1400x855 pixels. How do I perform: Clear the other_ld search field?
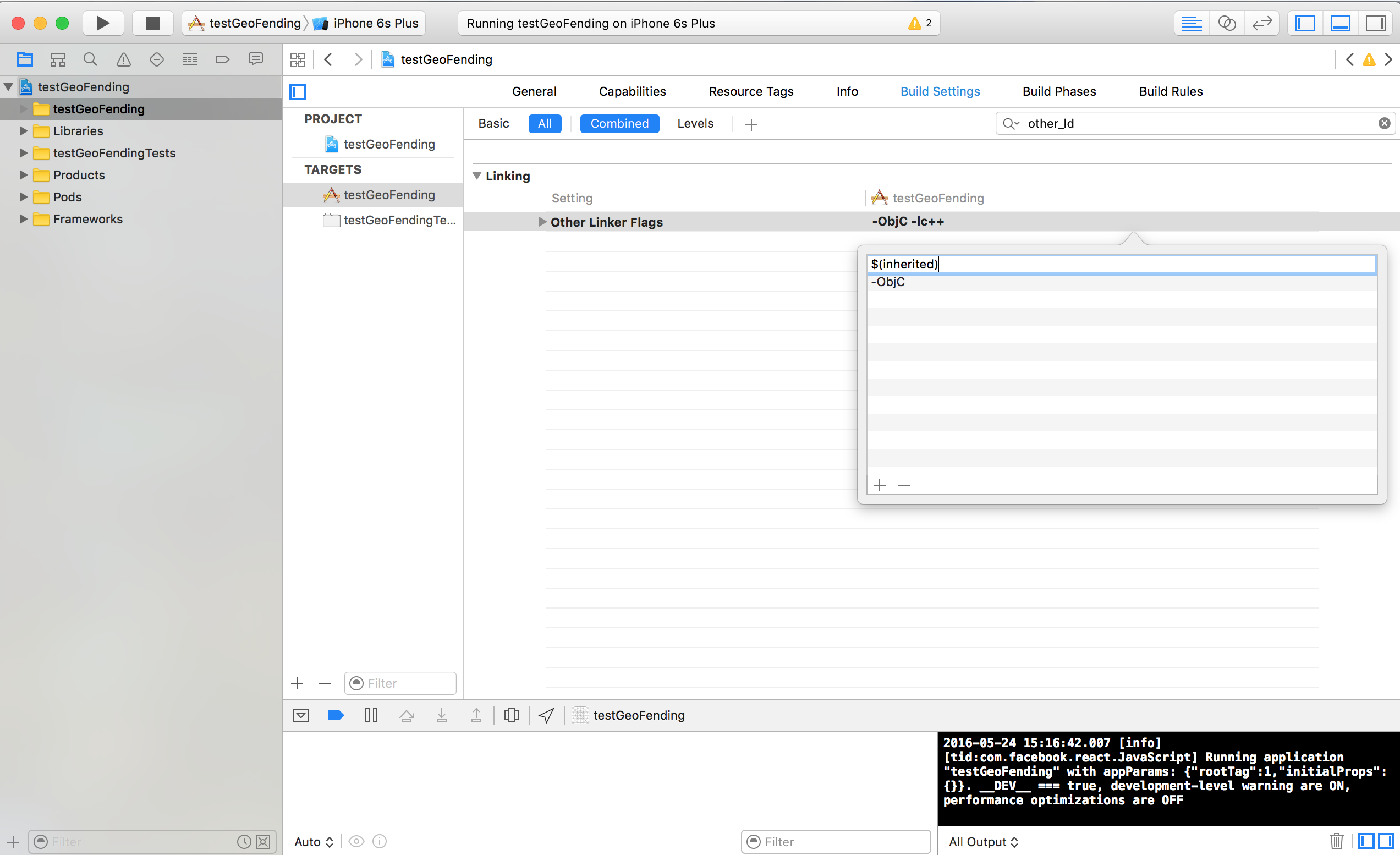click(1384, 123)
